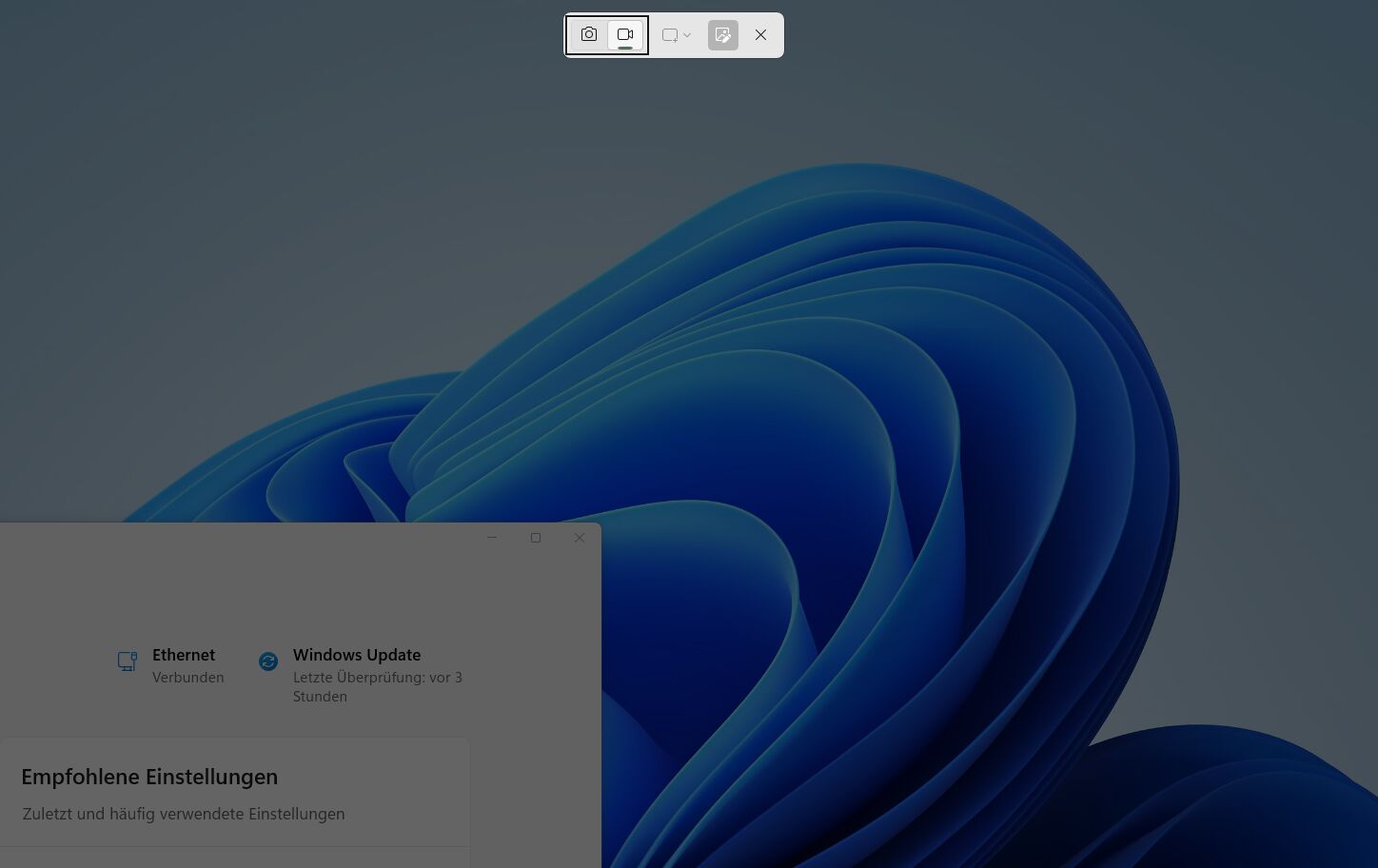This screenshot has height=868, width=1378.
Task: Open Windows Update from its title
Action: point(357,655)
